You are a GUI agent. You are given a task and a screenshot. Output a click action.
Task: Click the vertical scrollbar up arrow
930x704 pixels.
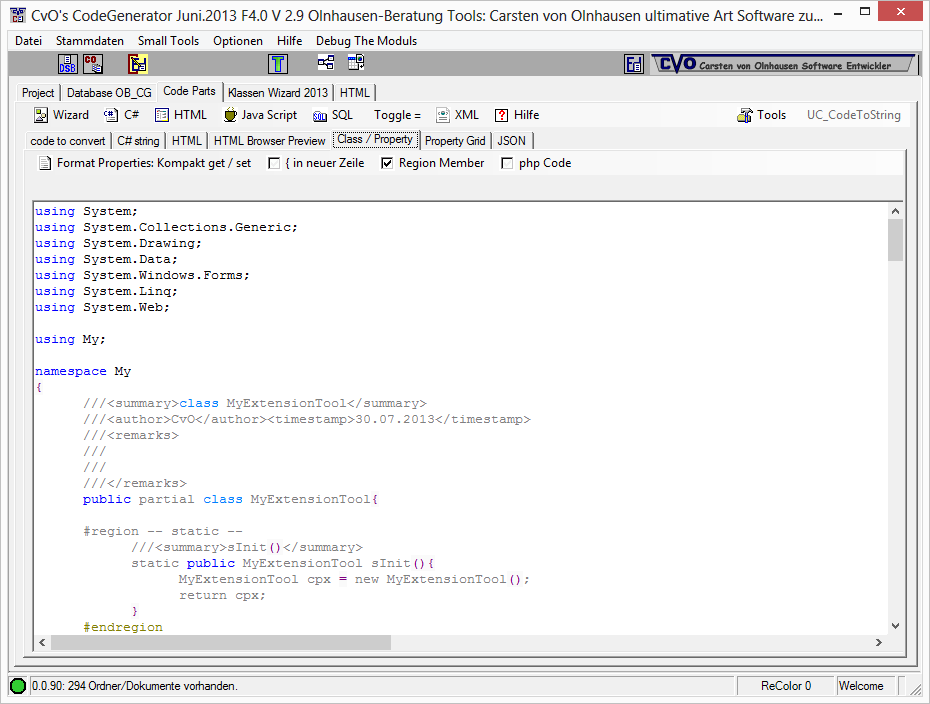pyautogui.click(x=896, y=211)
